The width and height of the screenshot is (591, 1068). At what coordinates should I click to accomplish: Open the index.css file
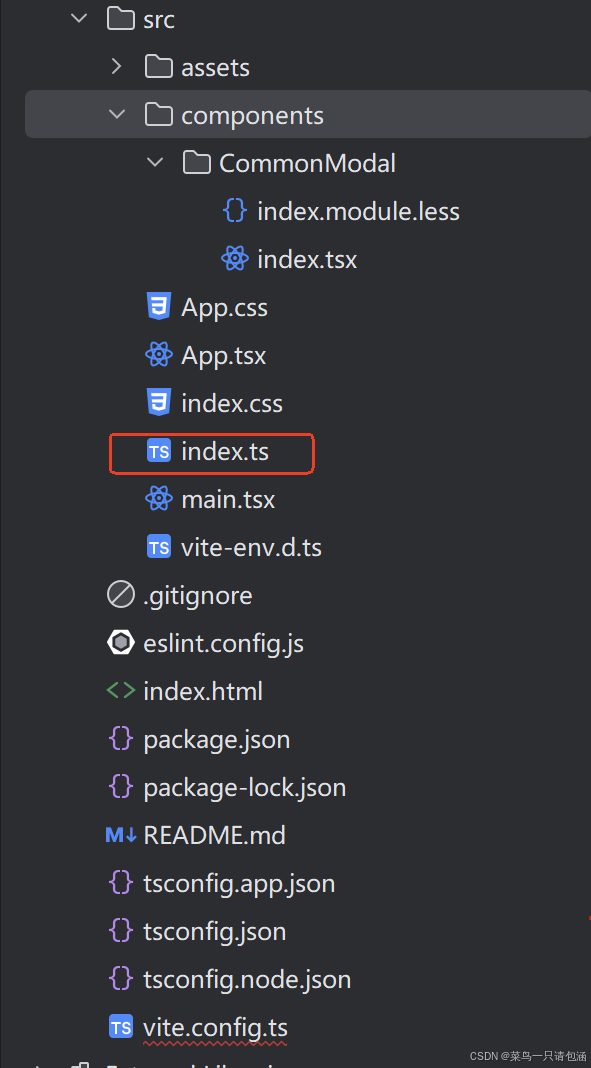point(231,404)
